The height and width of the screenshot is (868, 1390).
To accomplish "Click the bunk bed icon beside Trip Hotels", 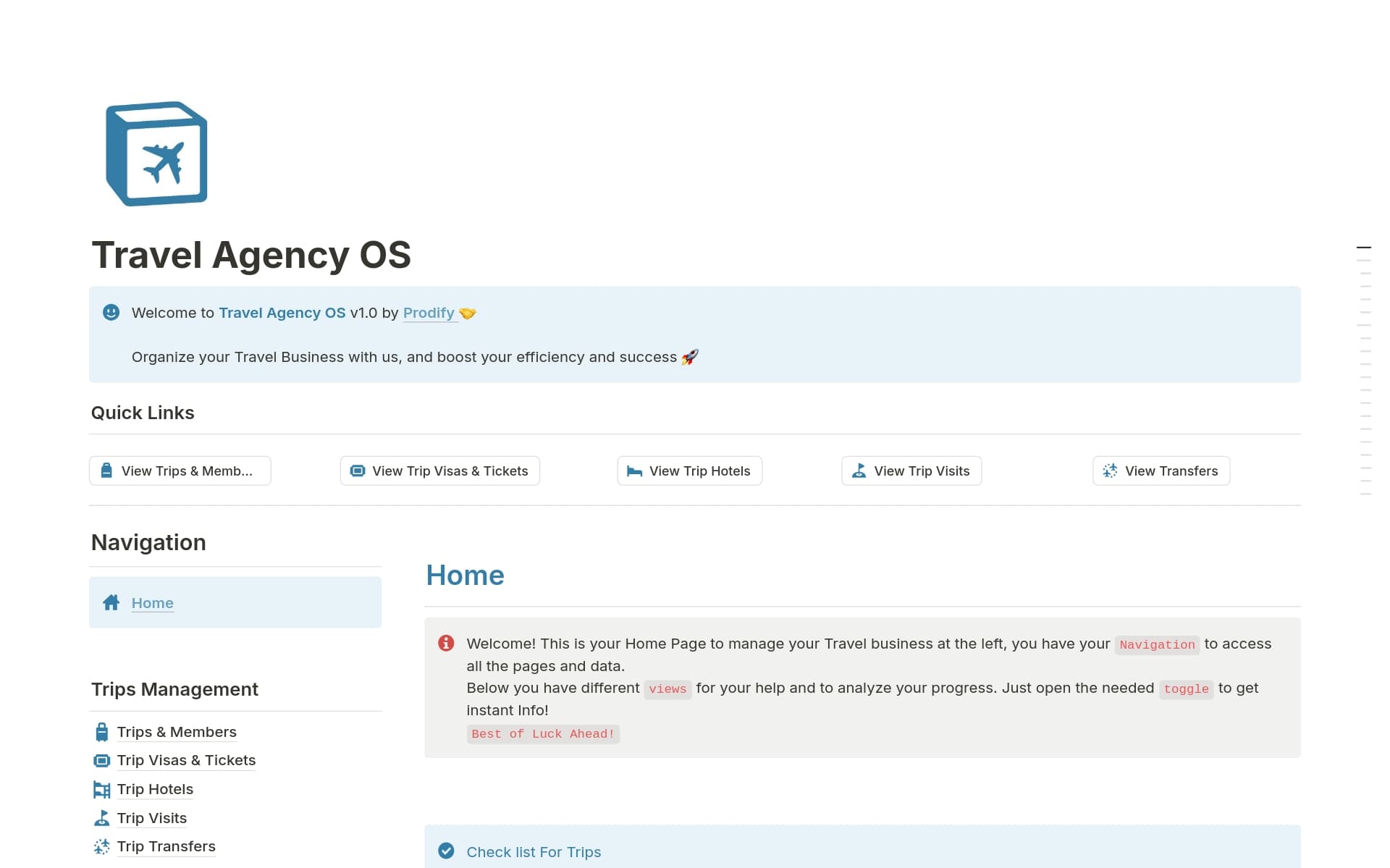I will (x=102, y=789).
